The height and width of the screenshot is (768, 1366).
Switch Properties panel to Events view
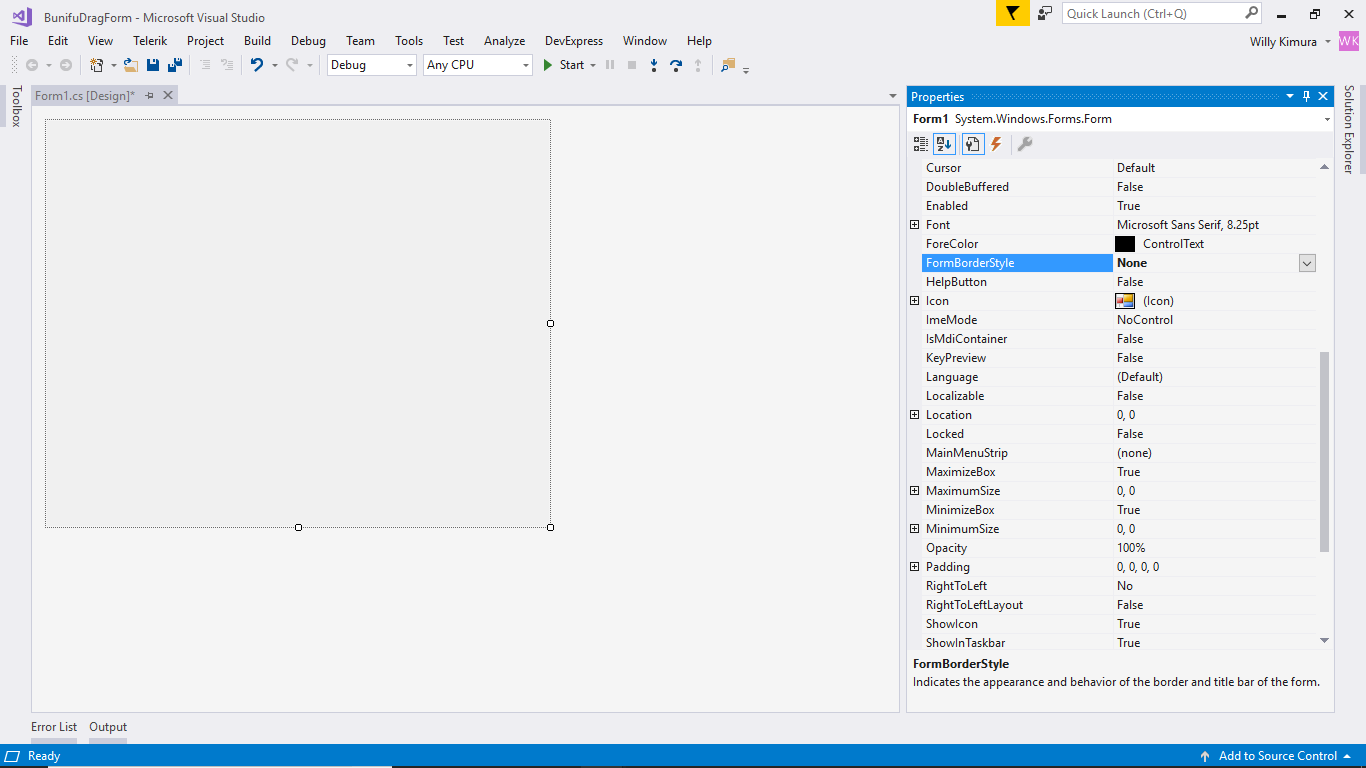997,143
